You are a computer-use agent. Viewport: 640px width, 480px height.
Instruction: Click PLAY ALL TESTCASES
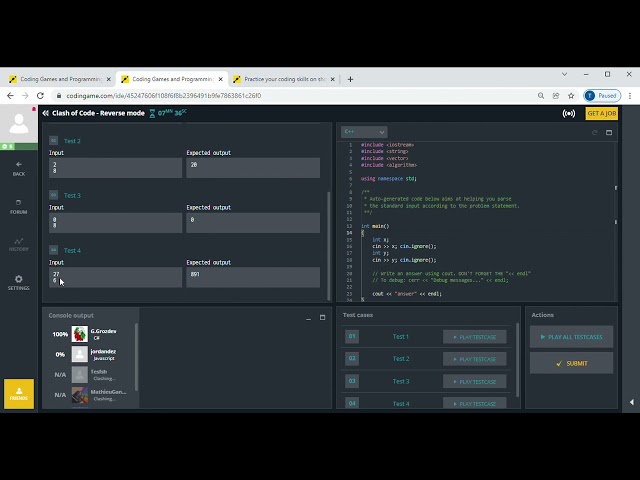click(x=571, y=337)
